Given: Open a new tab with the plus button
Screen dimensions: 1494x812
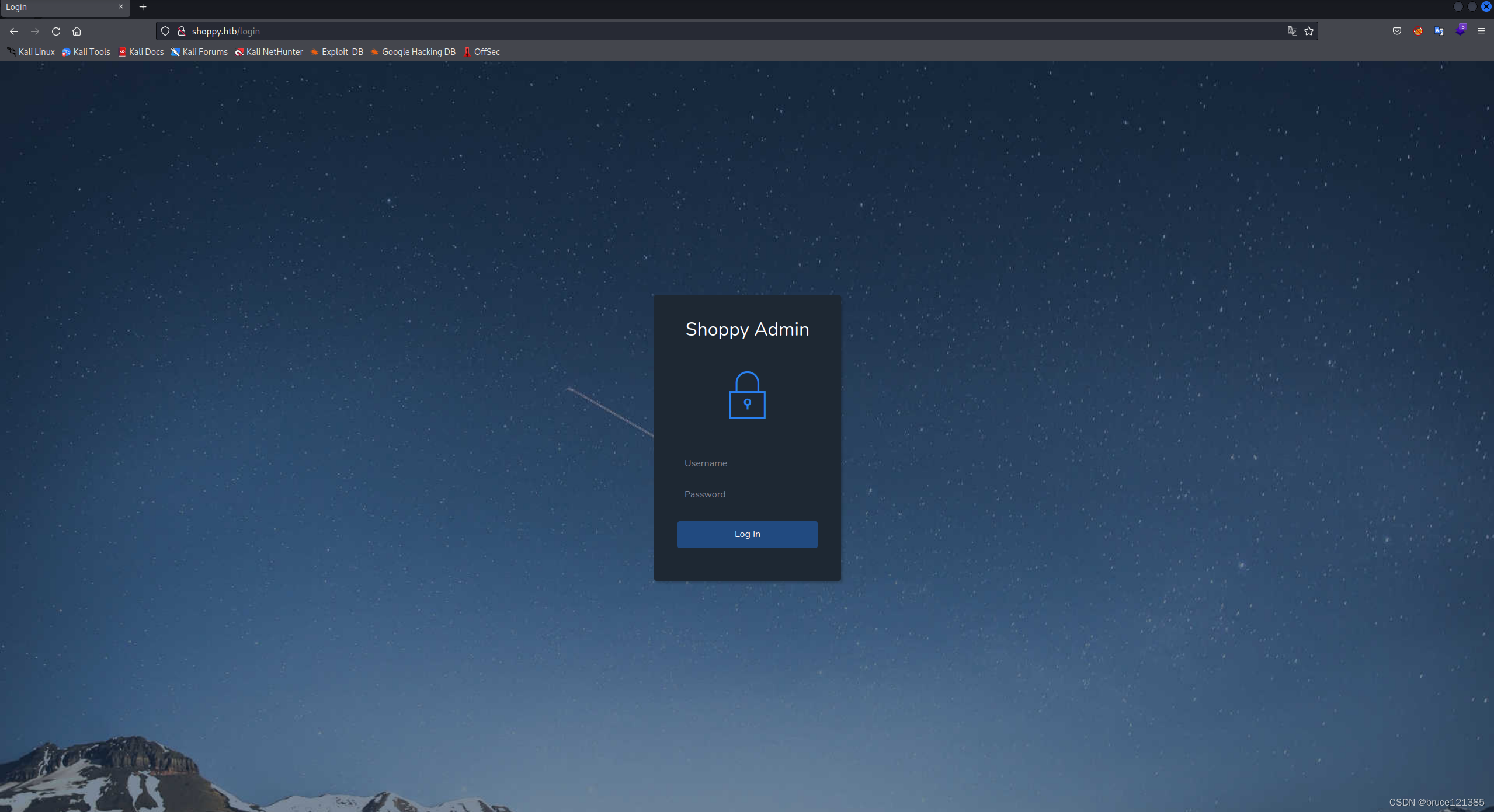Looking at the screenshot, I should click(143, 7).
